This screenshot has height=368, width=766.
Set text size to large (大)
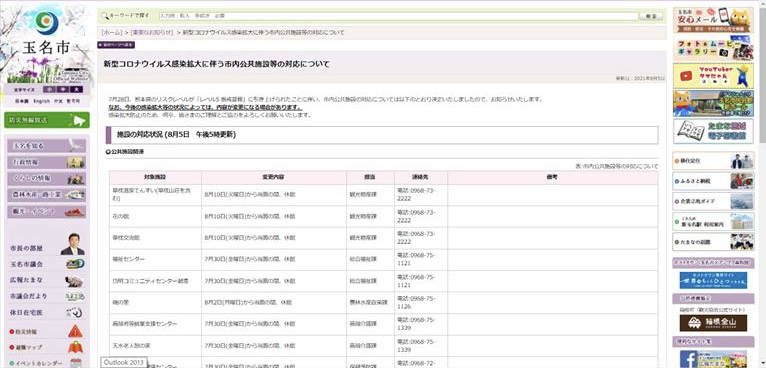pos(76,89)
